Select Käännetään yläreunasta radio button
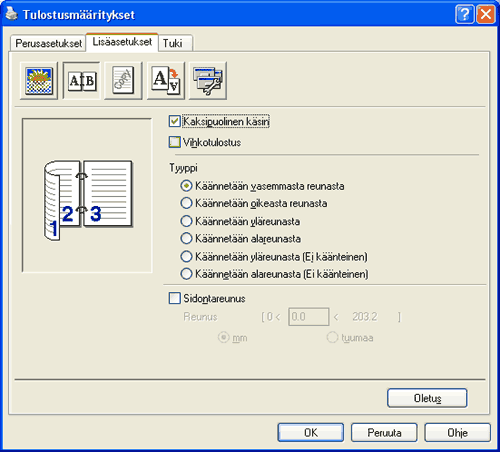This screenshot has height=452, width=500. coord(186,221)
